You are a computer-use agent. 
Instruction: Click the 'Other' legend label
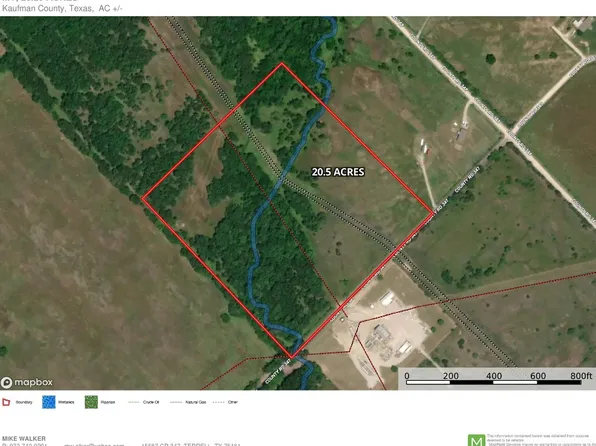(233, 402)
